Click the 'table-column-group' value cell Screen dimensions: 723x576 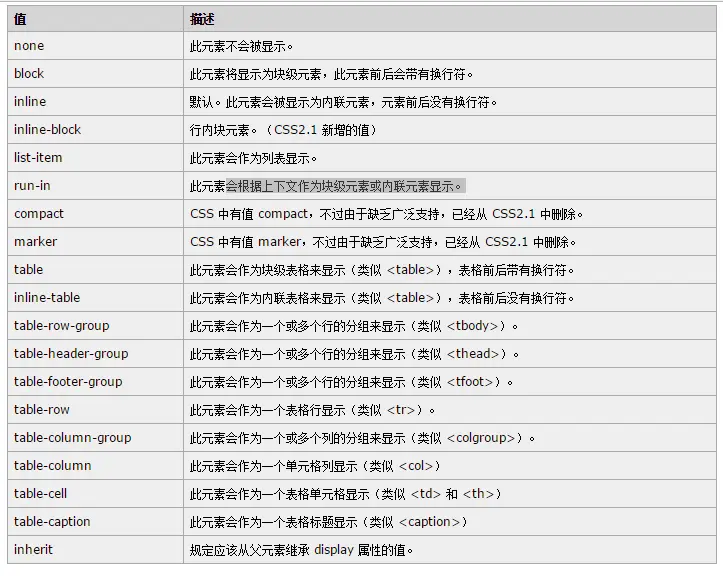click(x=95, y=438)
